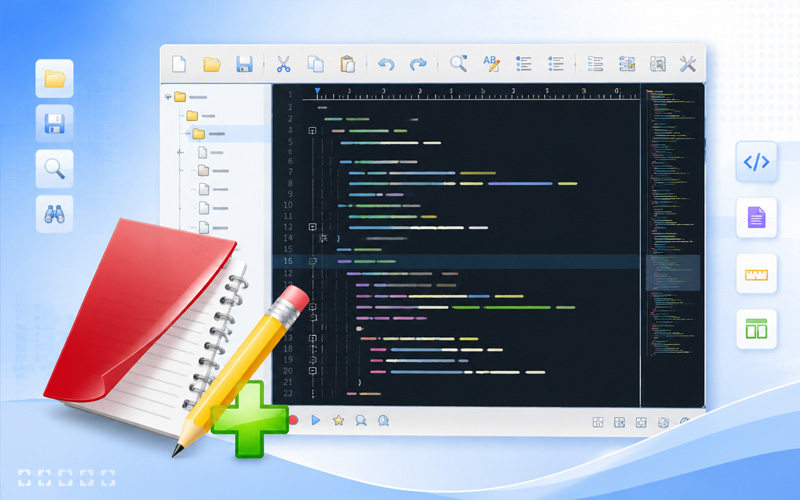The image size is (800, 500).
Task: Click line number 1 in the gutter
Action: (290, 95)
